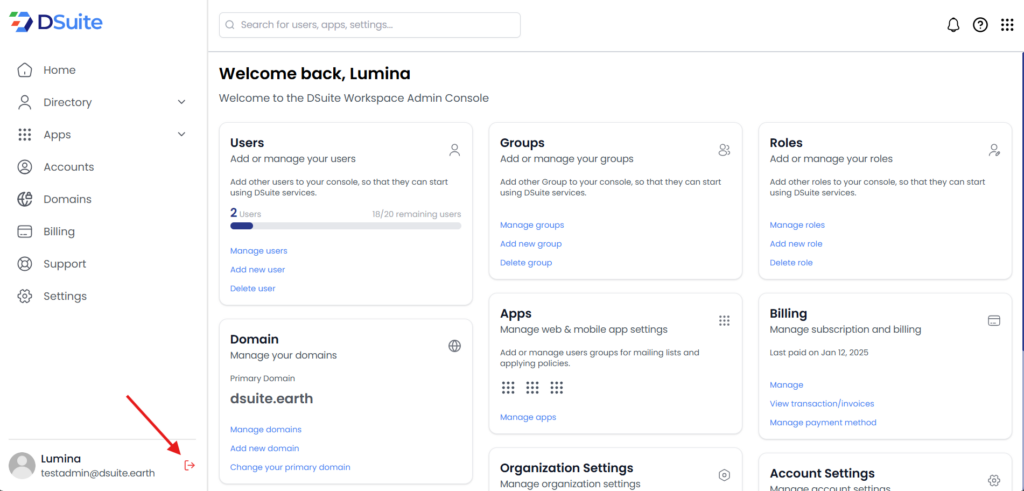Viewport: 1024px width, 491px height.
Task: Click Change your primary domain link
Action: (x=290, y=467)
